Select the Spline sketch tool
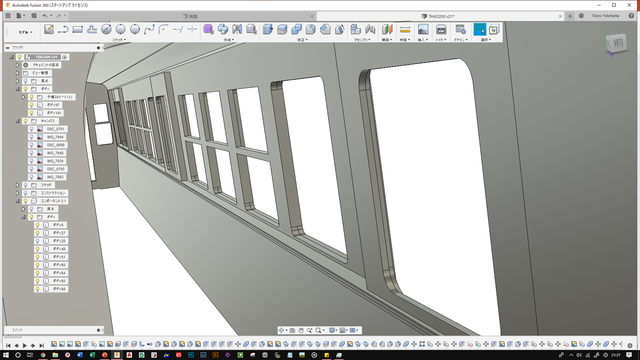640x360 pixels. click(149, 29)
